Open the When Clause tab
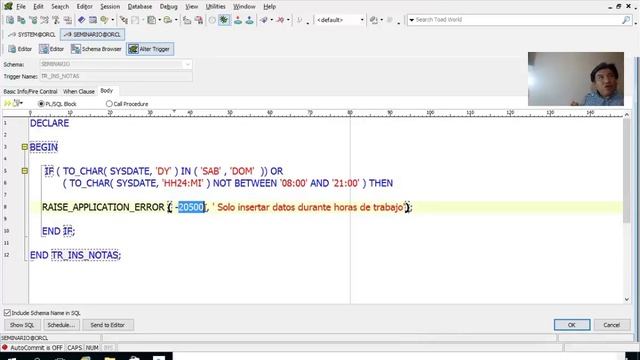 (x=79, y=91)
